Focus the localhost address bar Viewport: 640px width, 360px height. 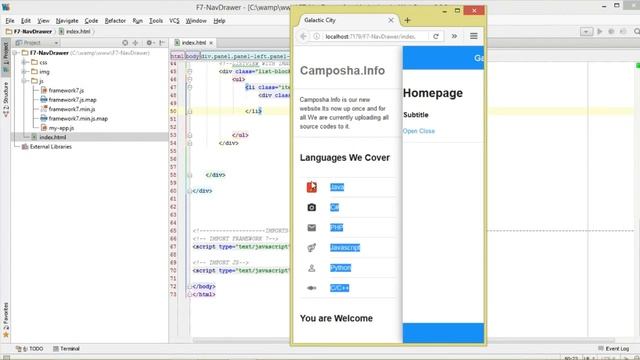click(371, 36)
